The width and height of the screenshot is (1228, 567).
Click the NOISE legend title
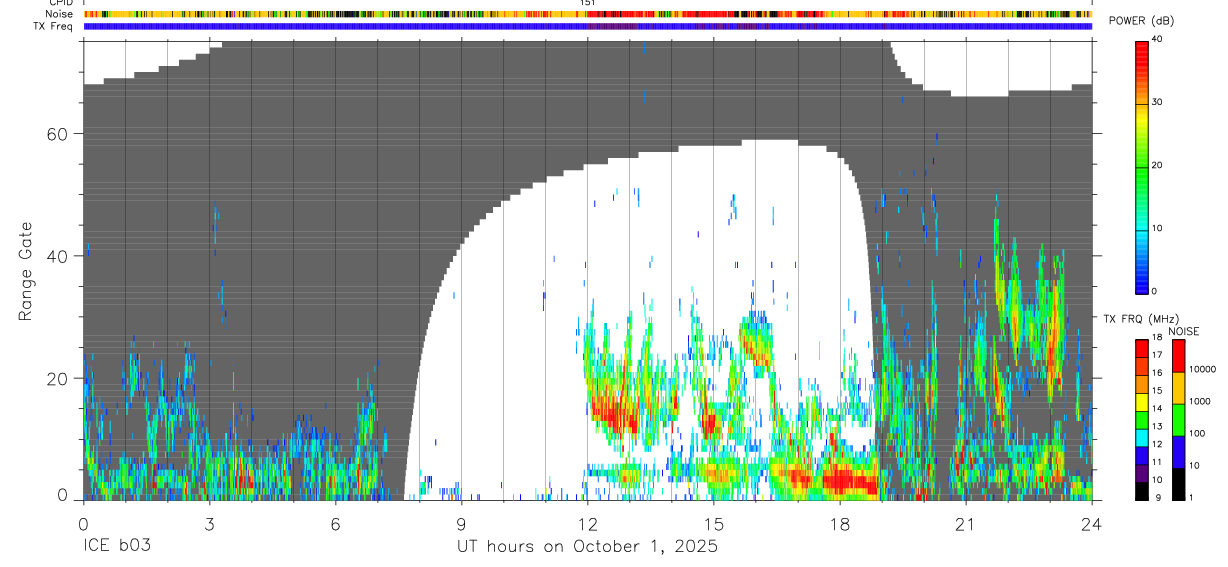pyautogui.click(x=1183, y=331)
